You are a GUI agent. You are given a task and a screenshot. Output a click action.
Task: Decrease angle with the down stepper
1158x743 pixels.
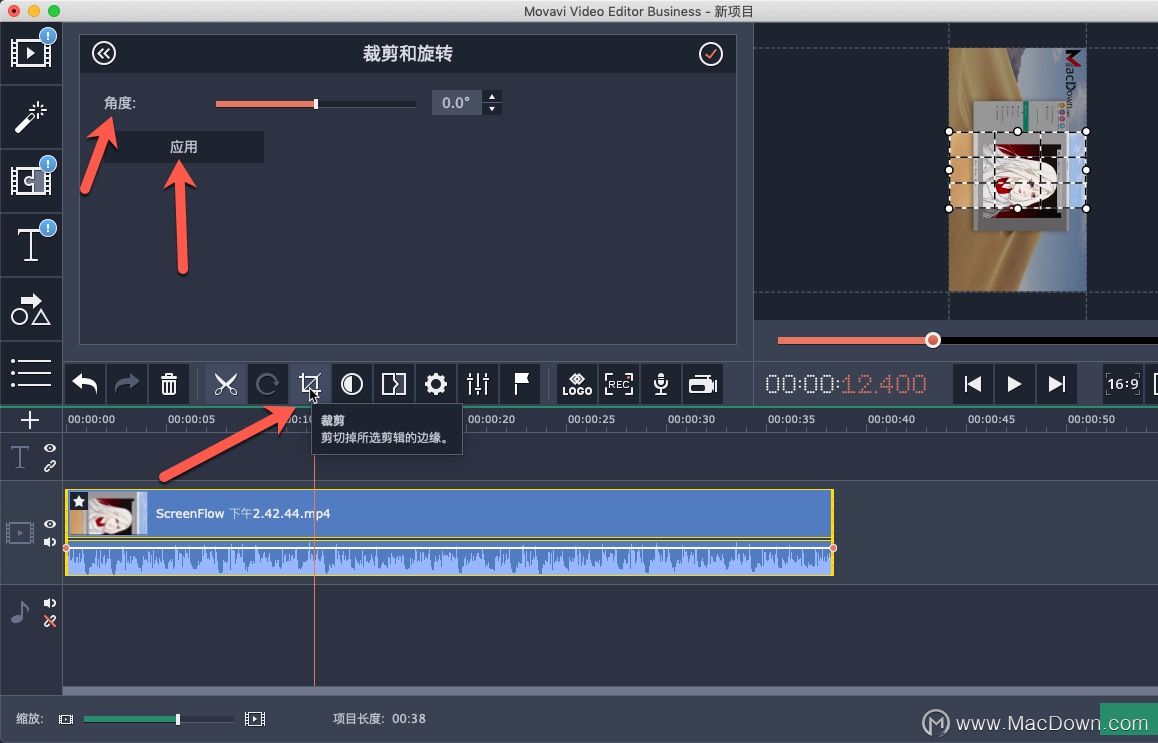click(492, 109)
